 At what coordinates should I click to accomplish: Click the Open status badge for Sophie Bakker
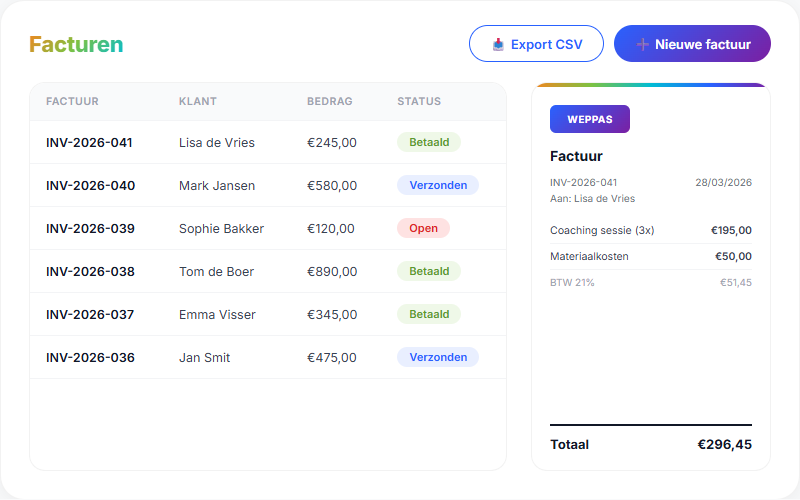[423, 228]
